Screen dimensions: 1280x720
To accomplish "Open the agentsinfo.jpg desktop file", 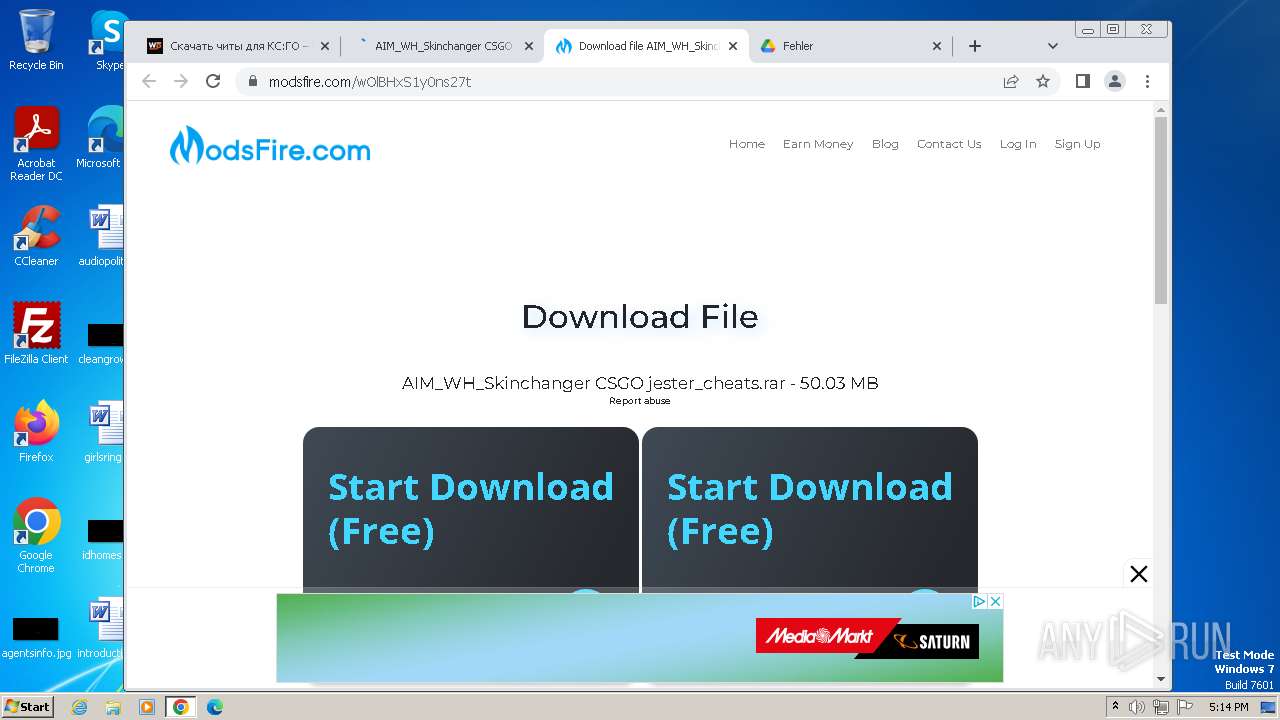I will [36, 638].
